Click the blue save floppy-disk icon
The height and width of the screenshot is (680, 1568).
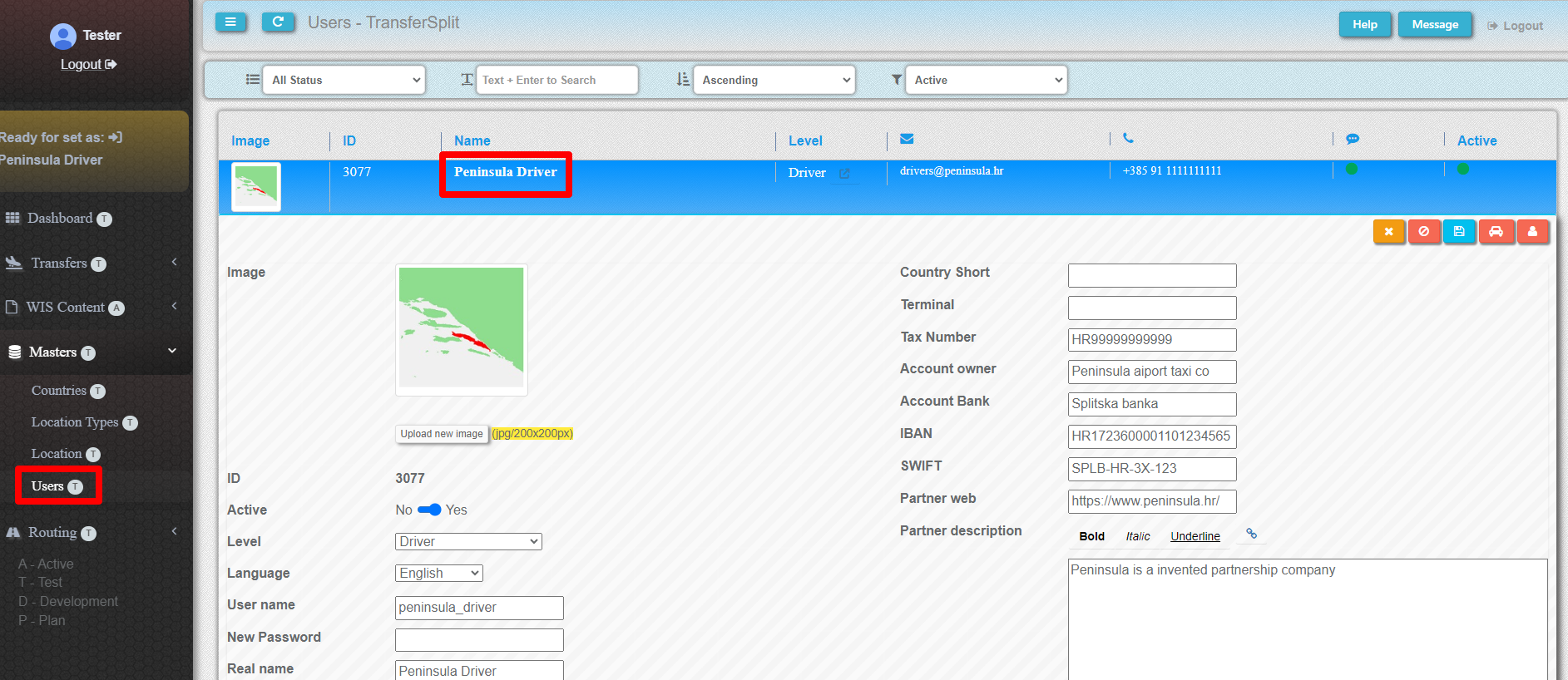click(1459, 232)
